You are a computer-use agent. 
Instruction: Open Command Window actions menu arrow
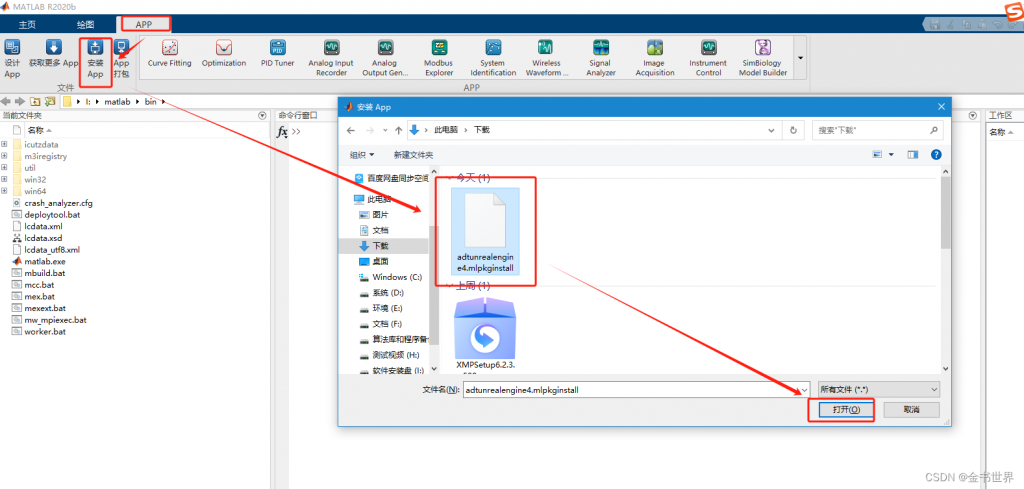[973, 116]
